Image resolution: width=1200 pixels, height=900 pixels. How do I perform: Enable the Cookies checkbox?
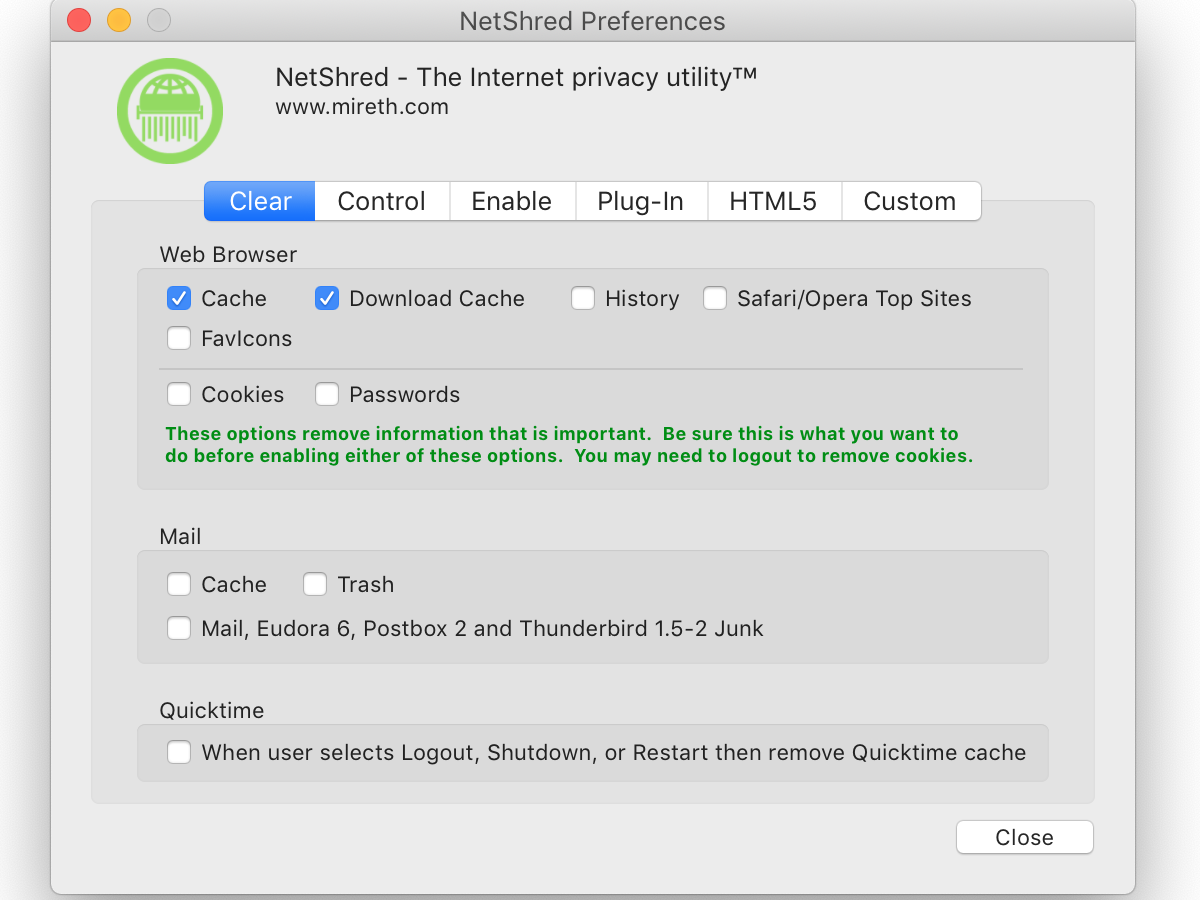[x=179, y=394]
